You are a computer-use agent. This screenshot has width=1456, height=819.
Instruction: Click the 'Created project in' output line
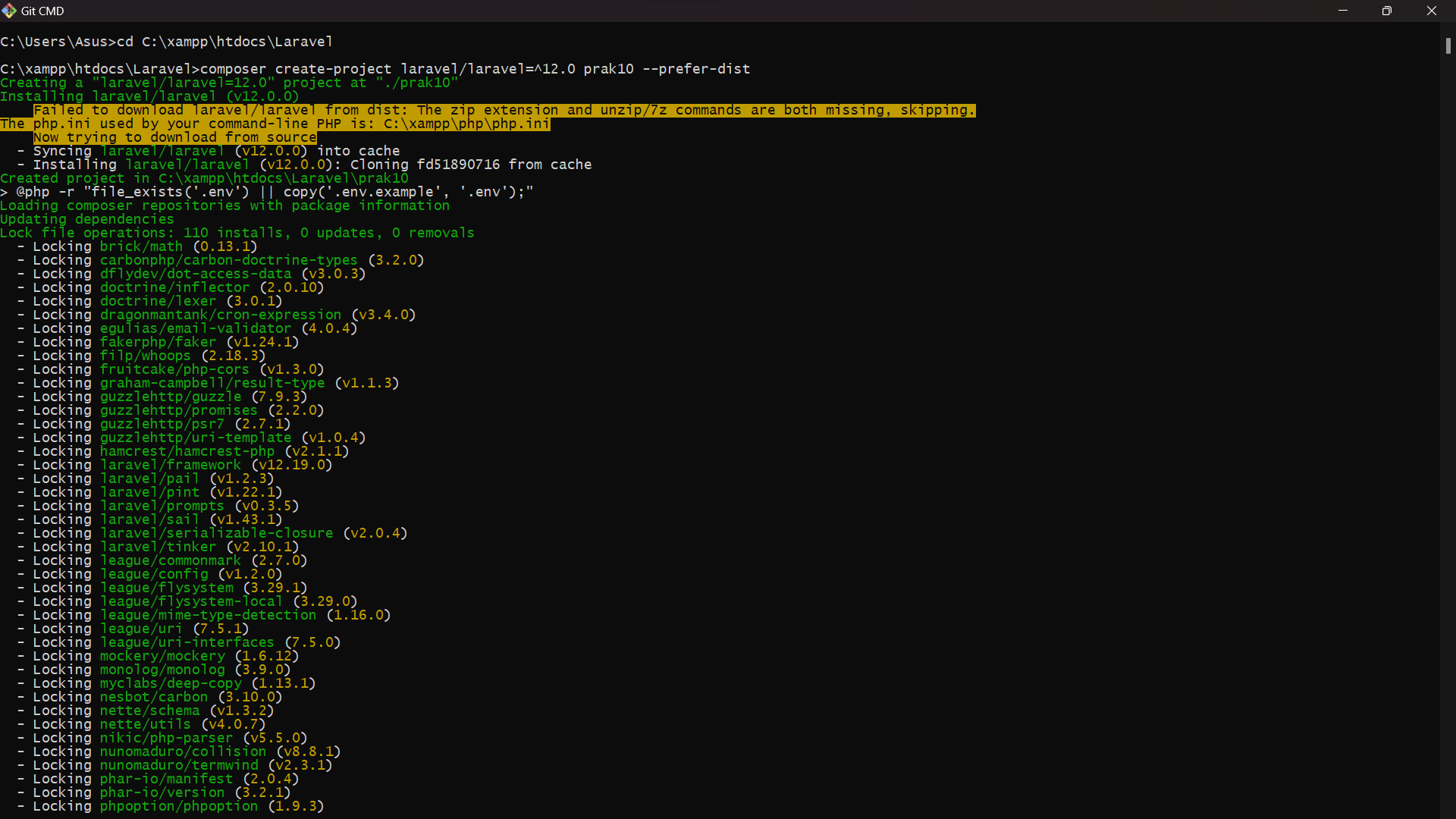205,178
